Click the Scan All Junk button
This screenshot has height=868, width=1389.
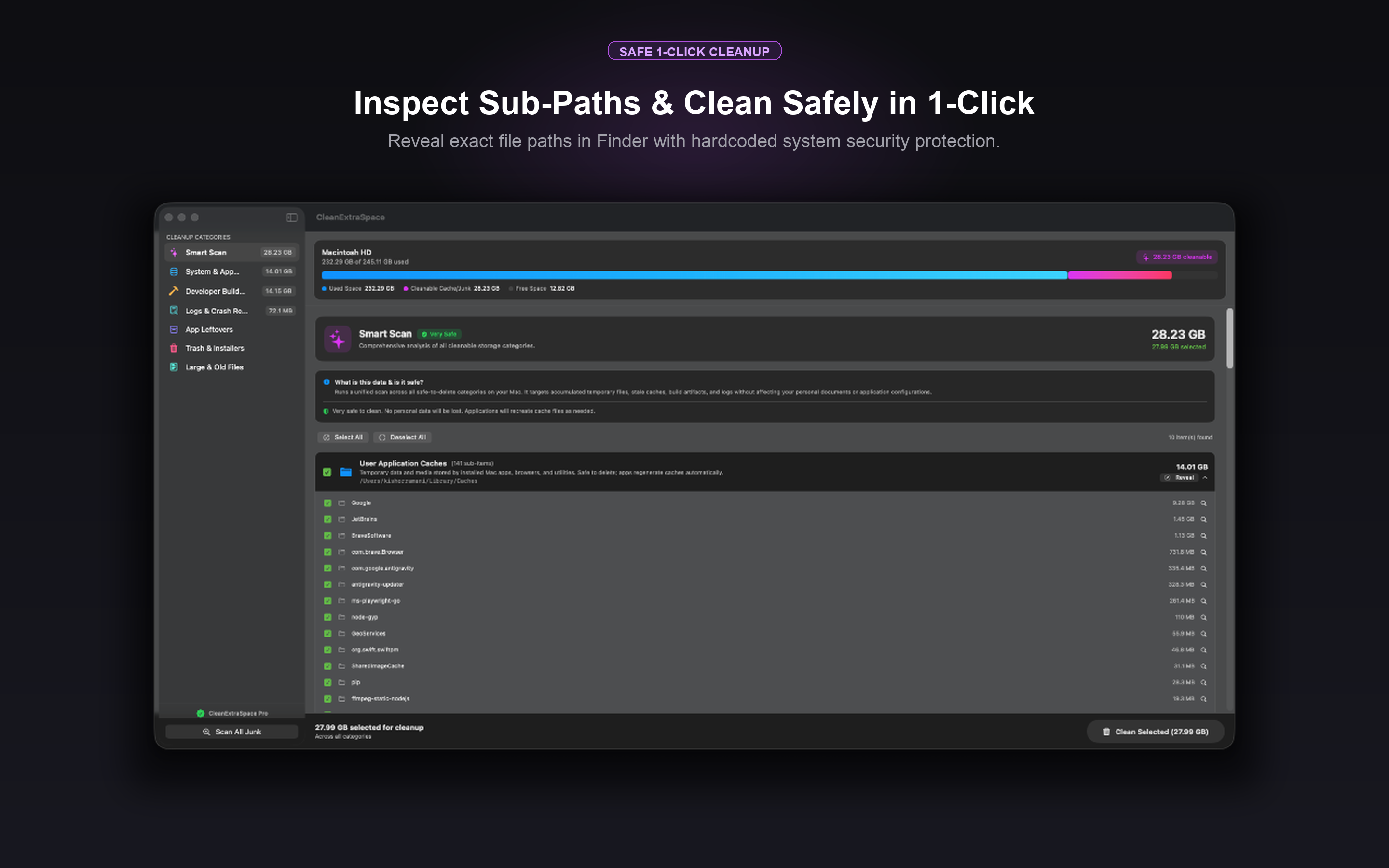click(232, 732)
